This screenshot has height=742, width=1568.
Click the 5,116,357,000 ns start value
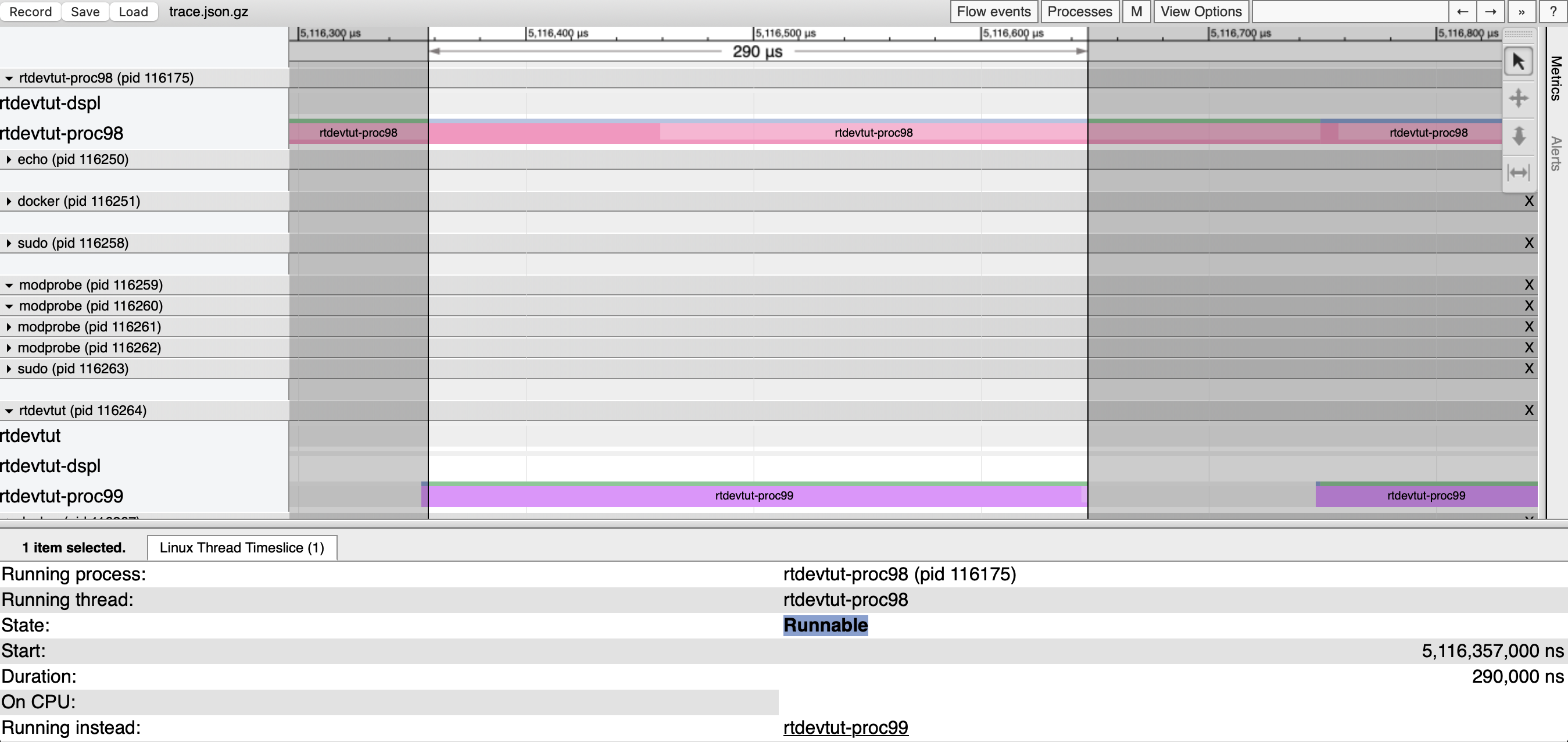coord(1492,651)
